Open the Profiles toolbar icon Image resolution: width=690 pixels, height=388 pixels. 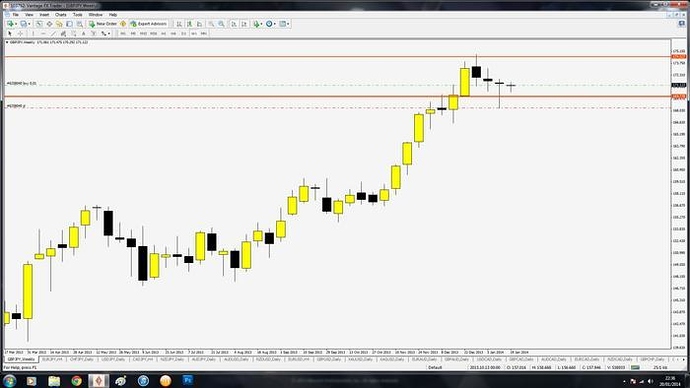[23, 24]
